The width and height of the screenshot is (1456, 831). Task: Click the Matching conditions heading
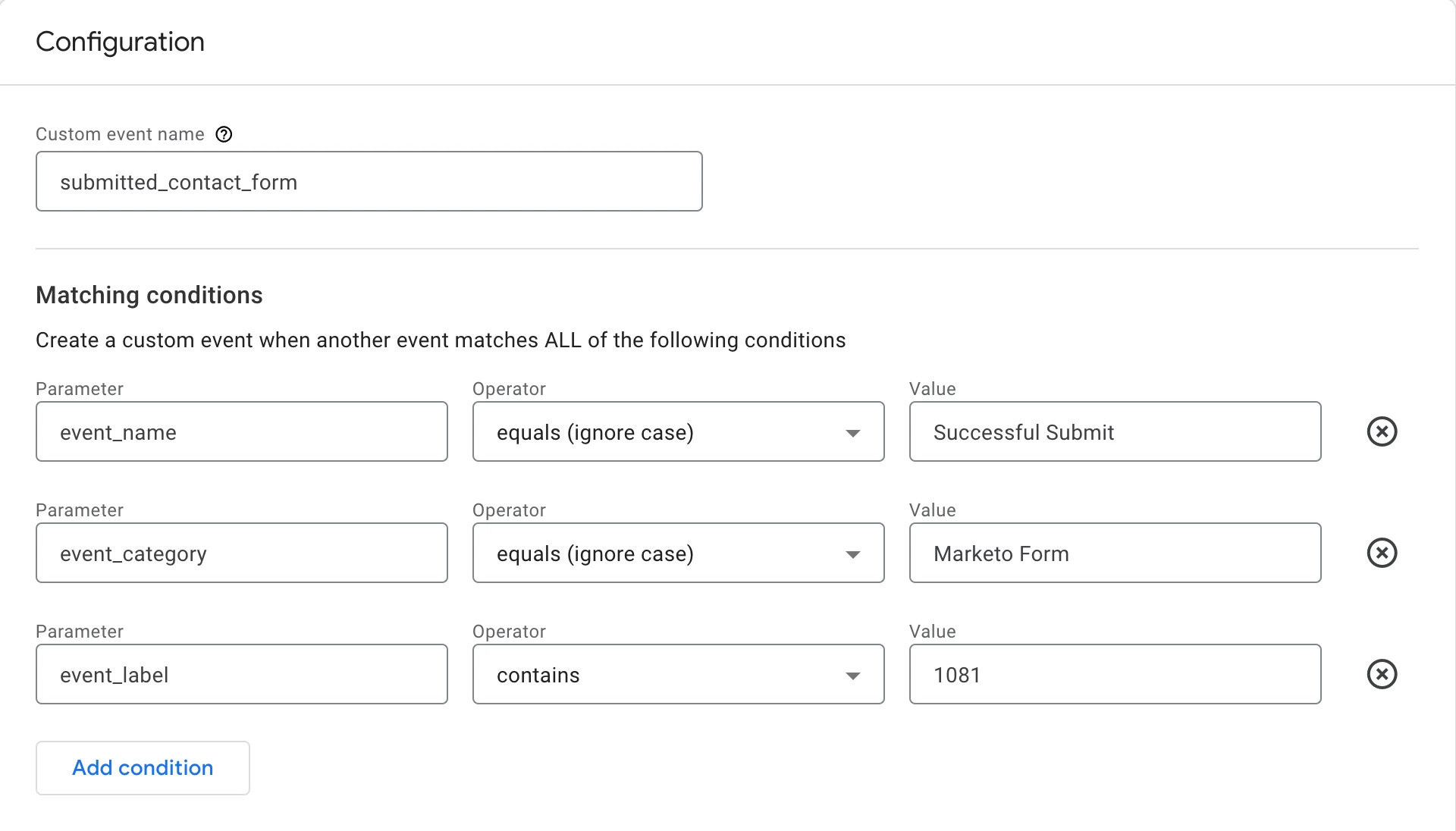149,295
